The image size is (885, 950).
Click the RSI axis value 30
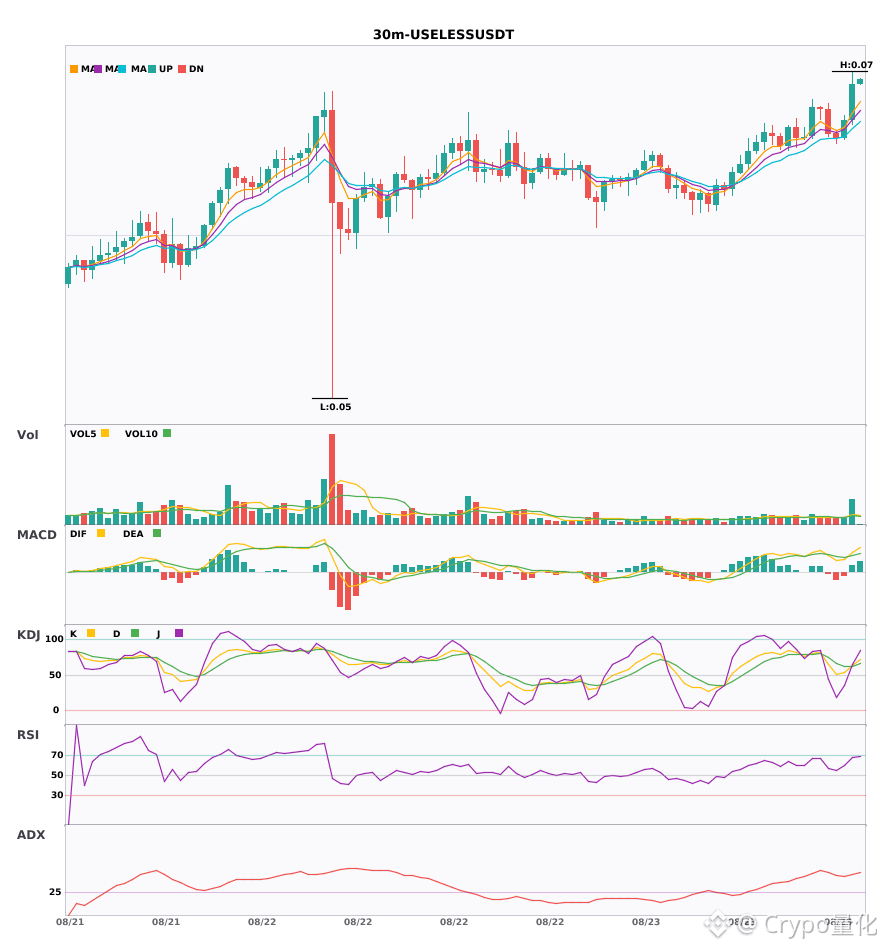pyautogui.click(x=58, y=795)
